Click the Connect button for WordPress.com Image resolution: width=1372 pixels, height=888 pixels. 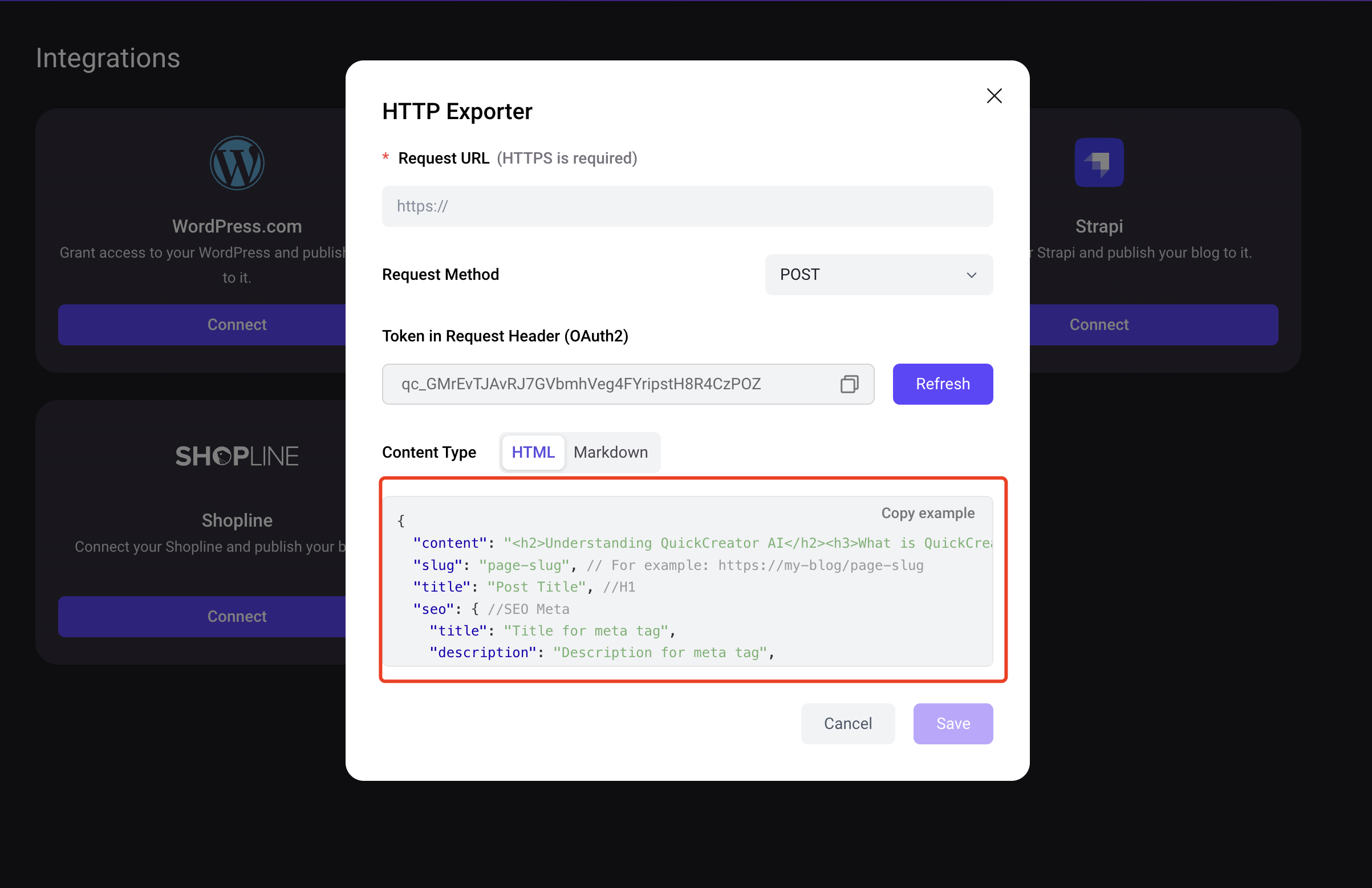tap(236, 324)
